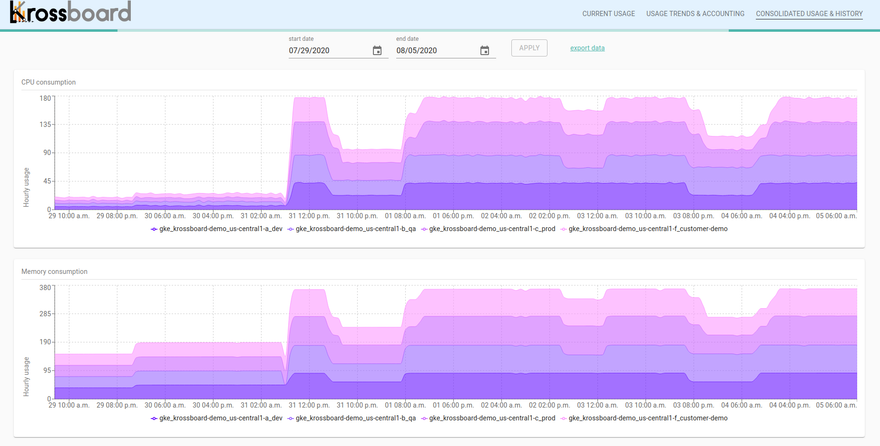This screenshot has height=446, width=880.
Task: Toggle us-central1-c_prod series in Memory legend
Action: pyautogui.click(x=489, y=418)
